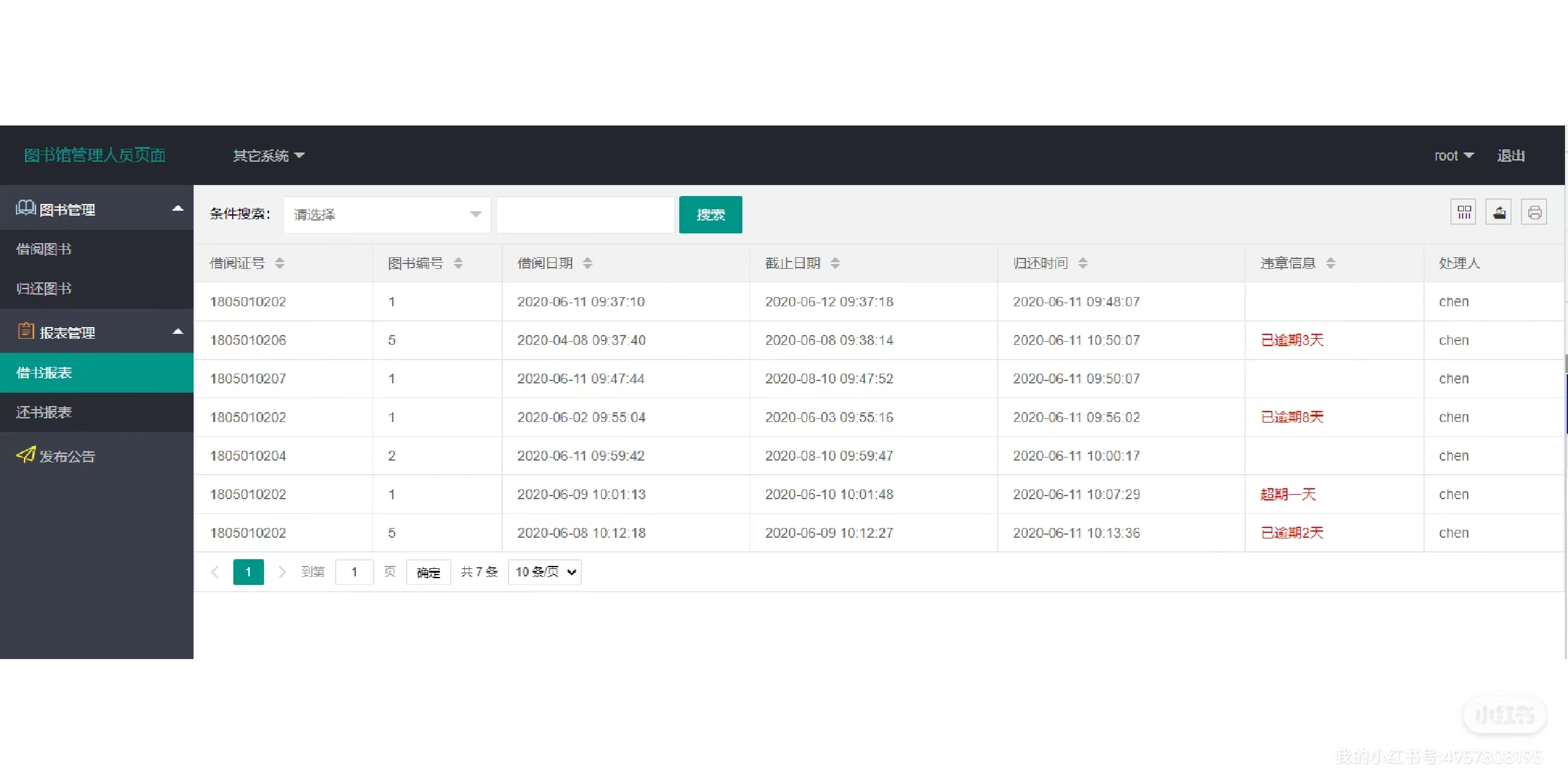1568x784 pixels.
Task: Open the 请选择 search condition dropdown
Action: [x=386, y=214]
